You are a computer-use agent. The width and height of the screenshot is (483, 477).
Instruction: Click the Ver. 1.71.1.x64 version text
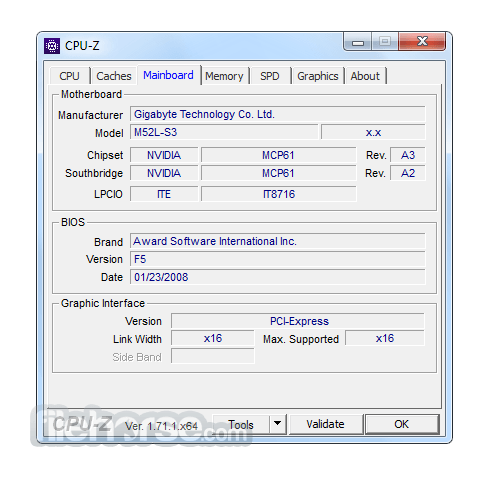(x=161, y=426)
